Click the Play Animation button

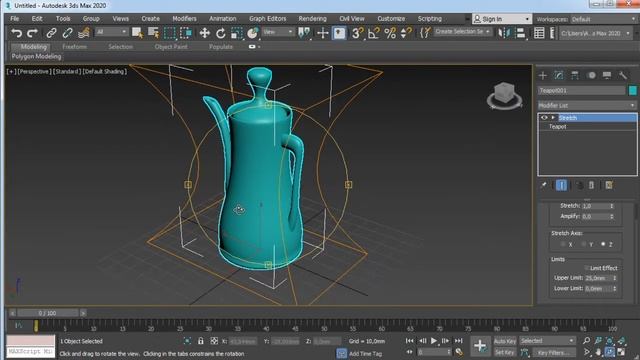pos(433,340)
